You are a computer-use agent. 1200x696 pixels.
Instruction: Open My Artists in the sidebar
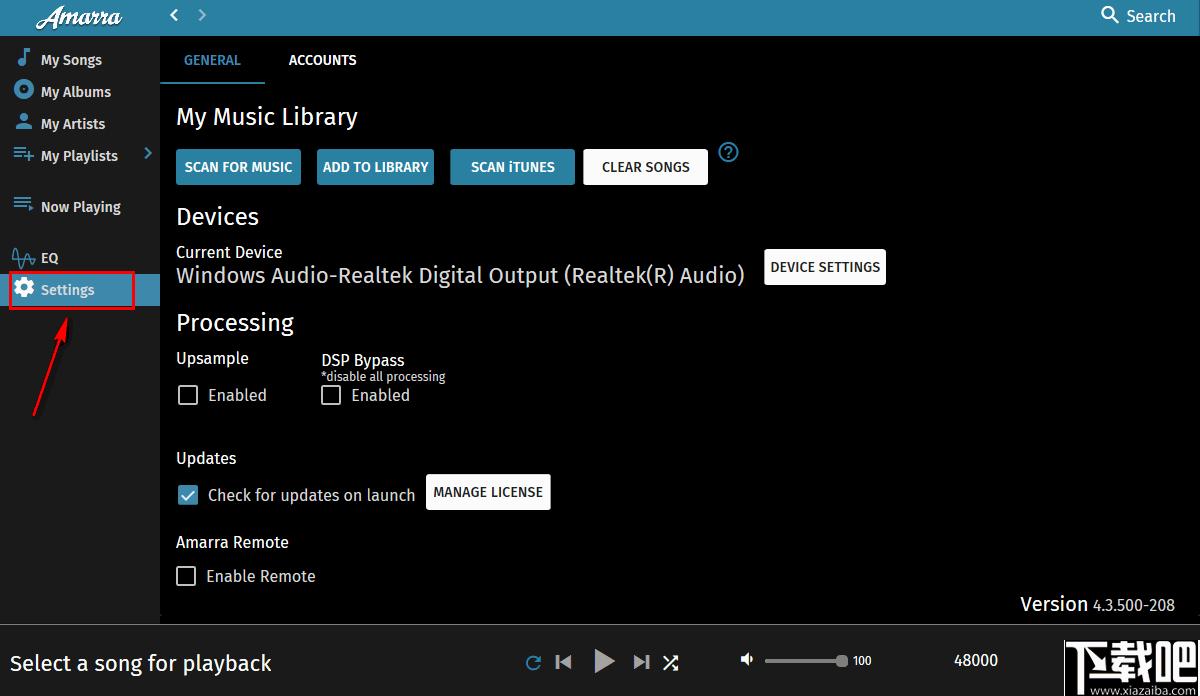(73, 124)
